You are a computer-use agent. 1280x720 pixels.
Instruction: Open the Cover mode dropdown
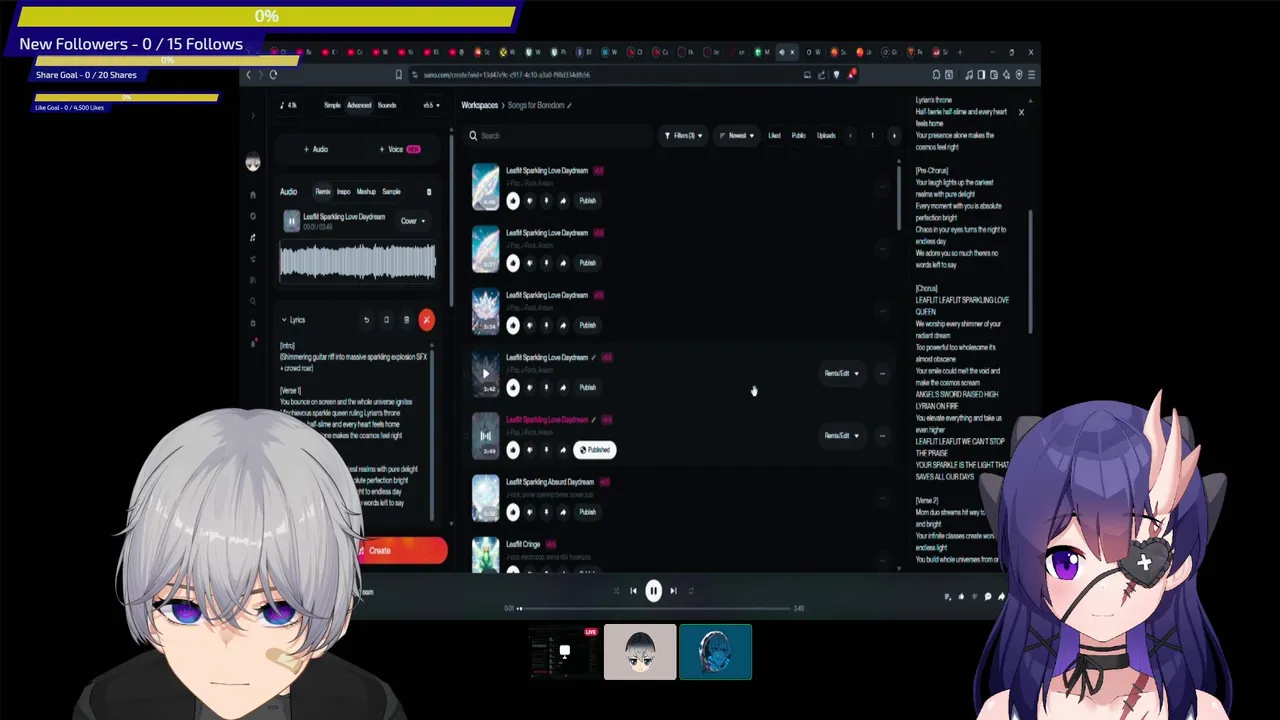point(413,221)
